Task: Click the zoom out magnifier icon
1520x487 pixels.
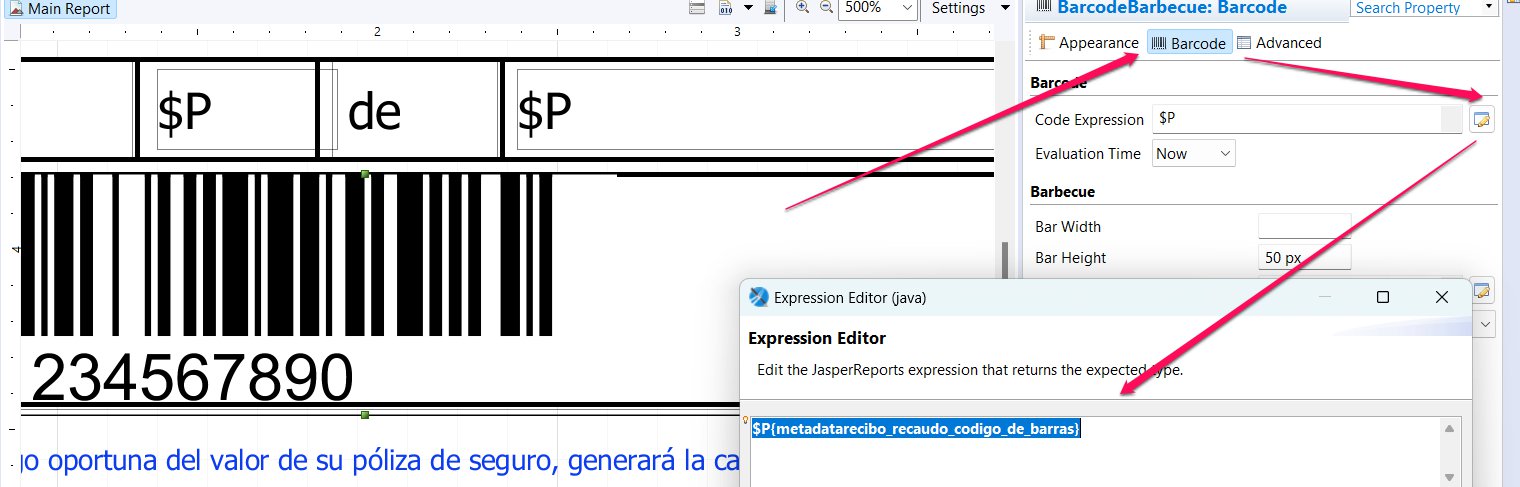Action: tap(826, 7)
